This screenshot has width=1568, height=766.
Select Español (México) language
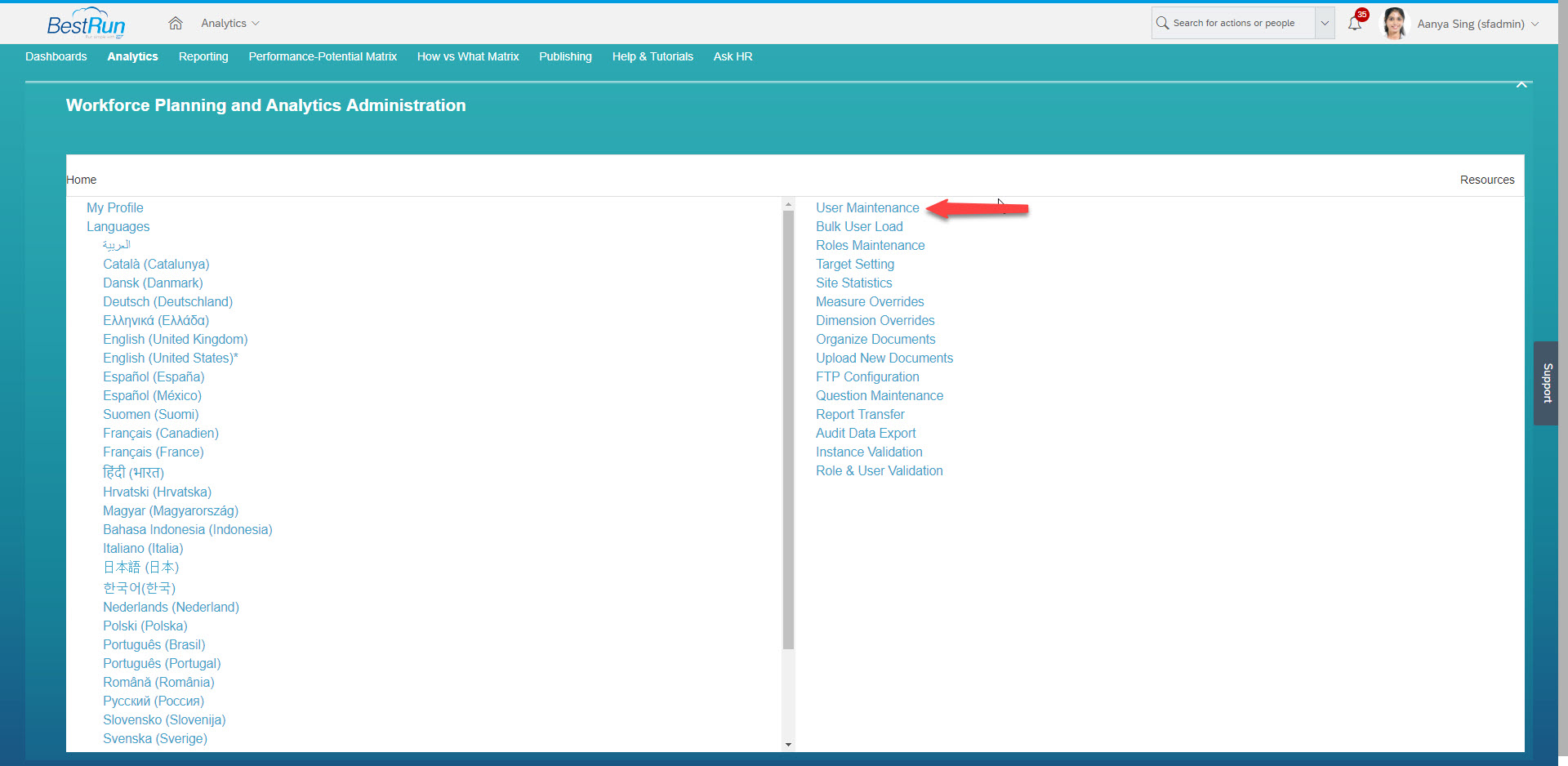(152, 395)
